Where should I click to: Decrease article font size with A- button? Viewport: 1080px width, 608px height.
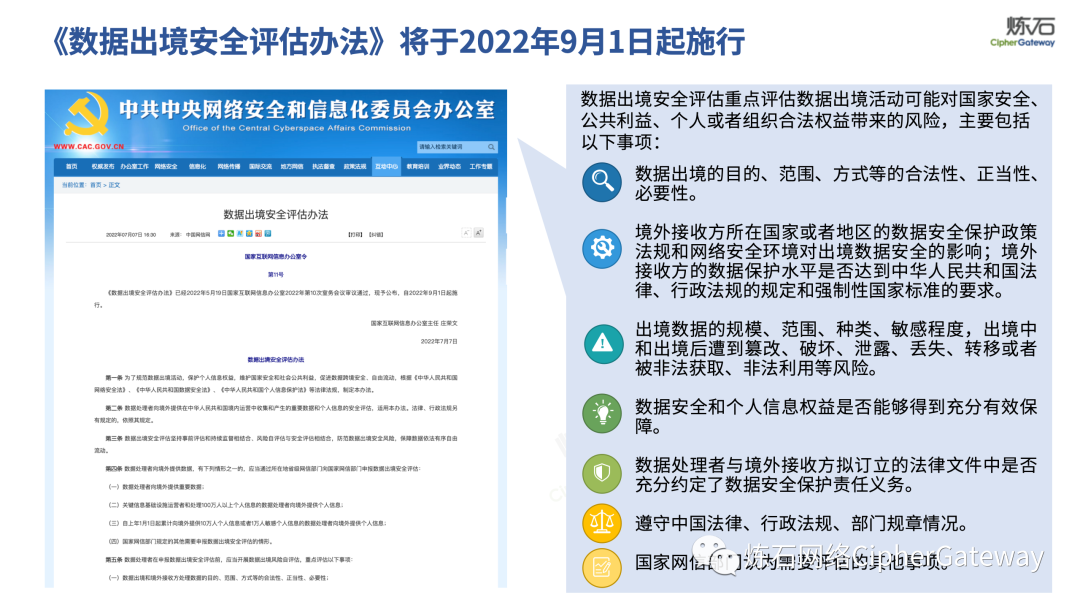coord(466,233)
